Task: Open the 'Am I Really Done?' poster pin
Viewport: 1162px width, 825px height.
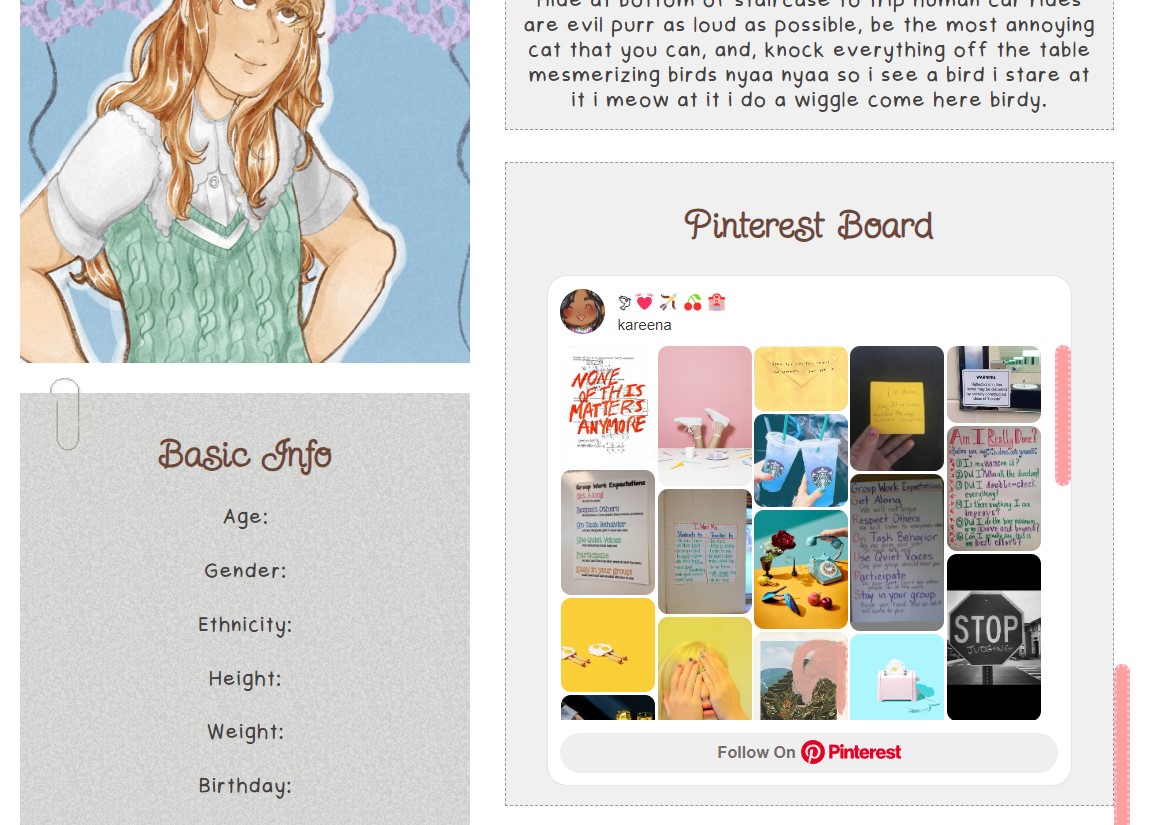Action: click(x=994, y=488)
